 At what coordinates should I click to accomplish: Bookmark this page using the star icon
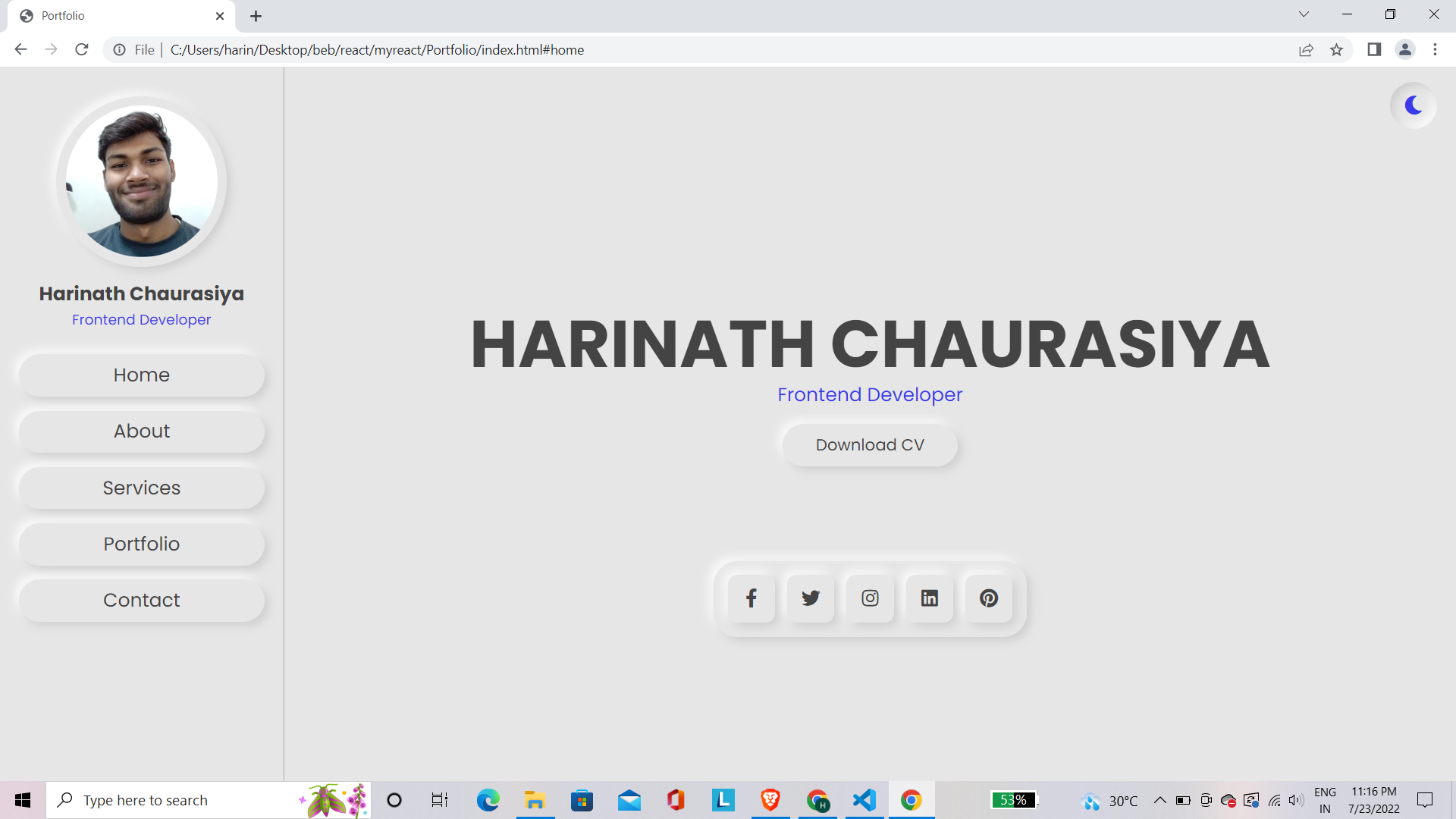[x=1337, y=49]
